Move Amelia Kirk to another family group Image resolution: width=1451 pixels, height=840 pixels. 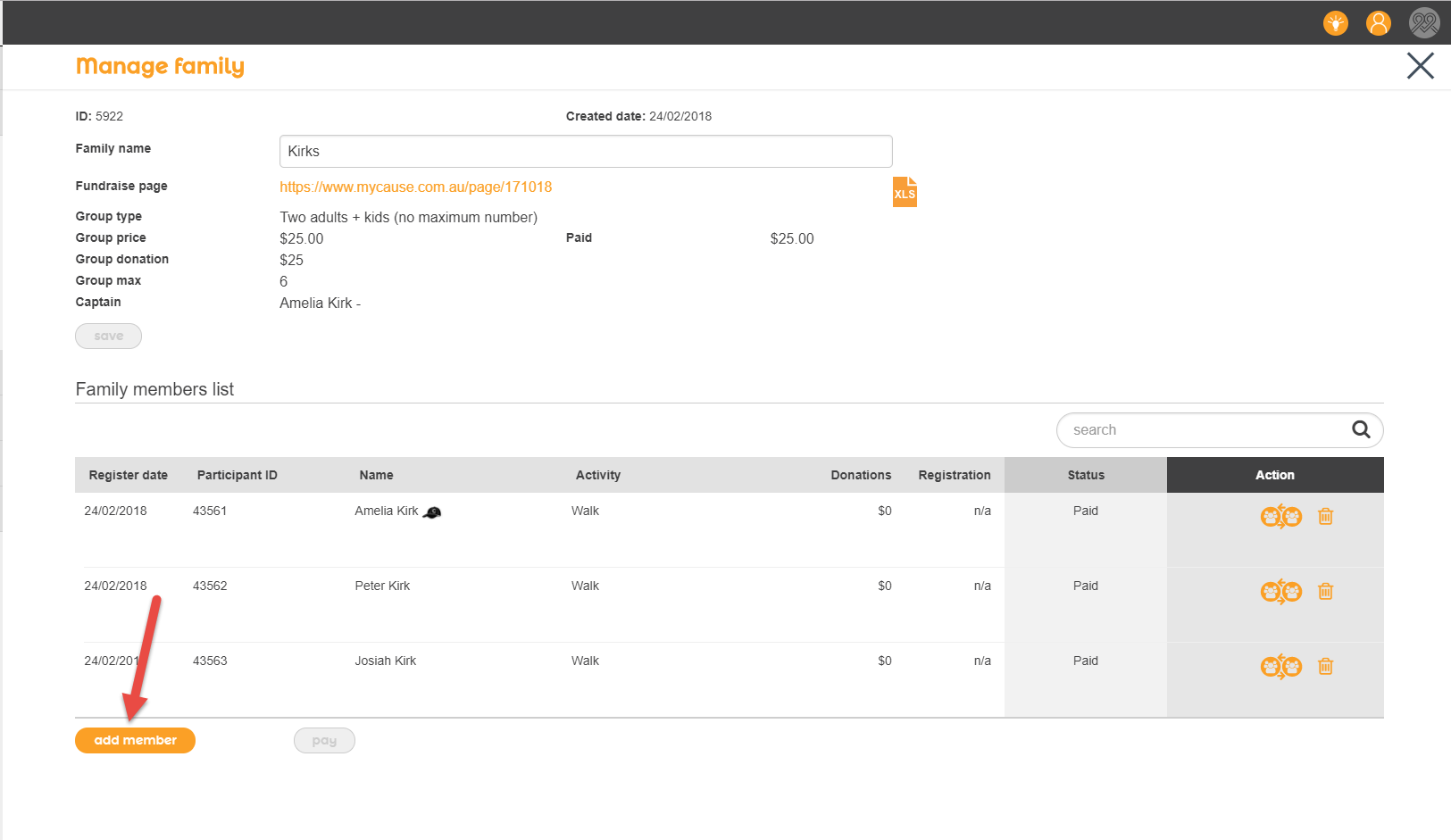tap(1280, 516)
